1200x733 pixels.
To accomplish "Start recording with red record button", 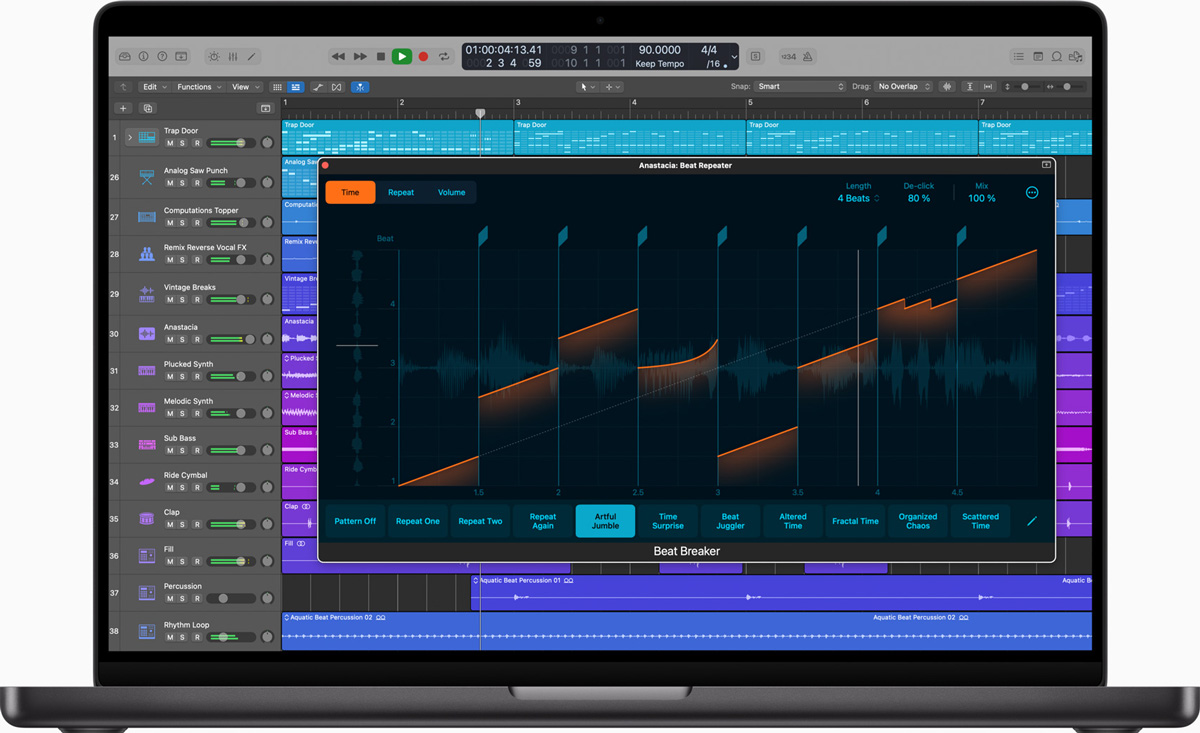I will 423,57.
